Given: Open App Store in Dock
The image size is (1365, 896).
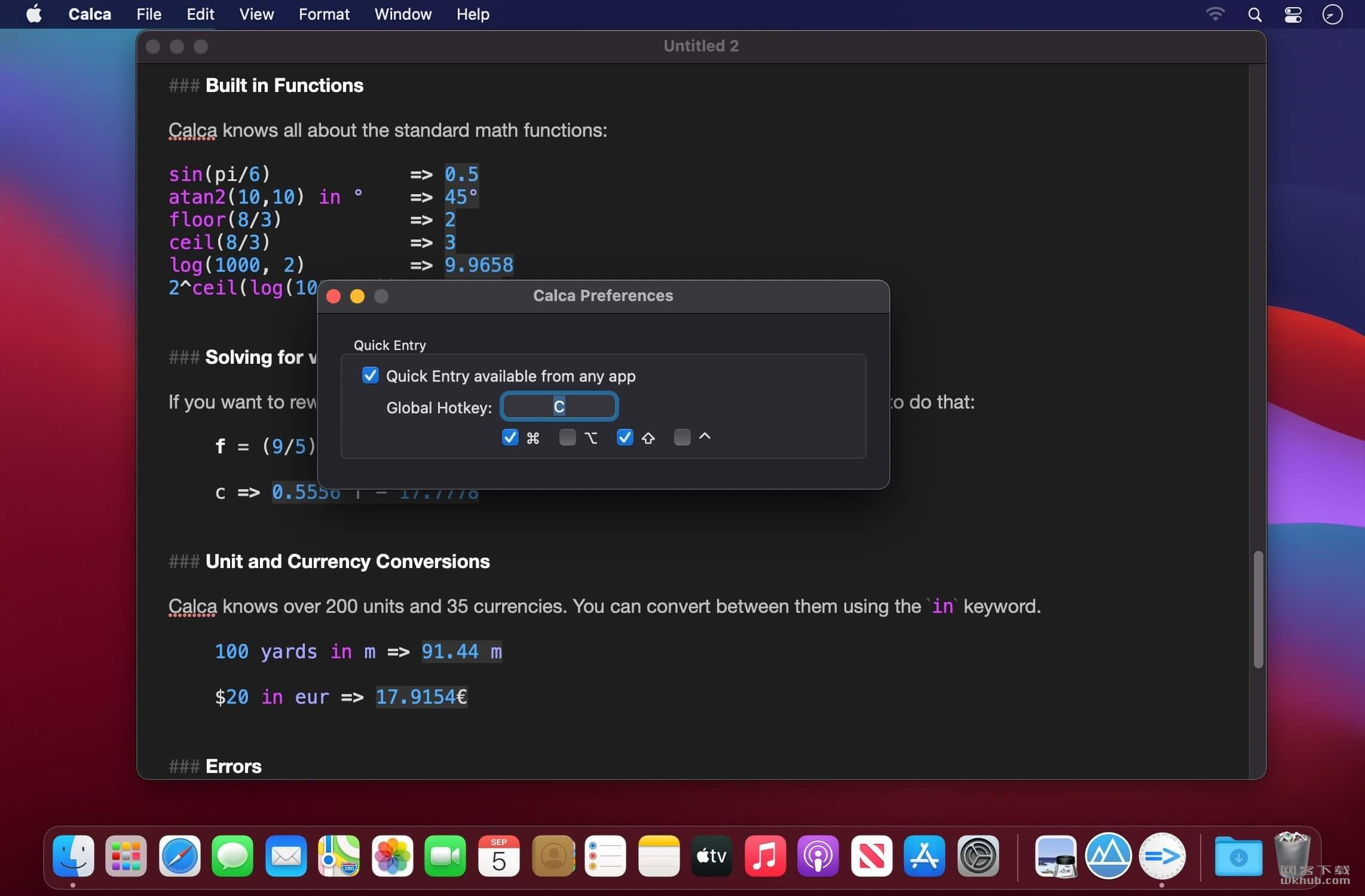Looking at the screenshot, I should 925,855.
